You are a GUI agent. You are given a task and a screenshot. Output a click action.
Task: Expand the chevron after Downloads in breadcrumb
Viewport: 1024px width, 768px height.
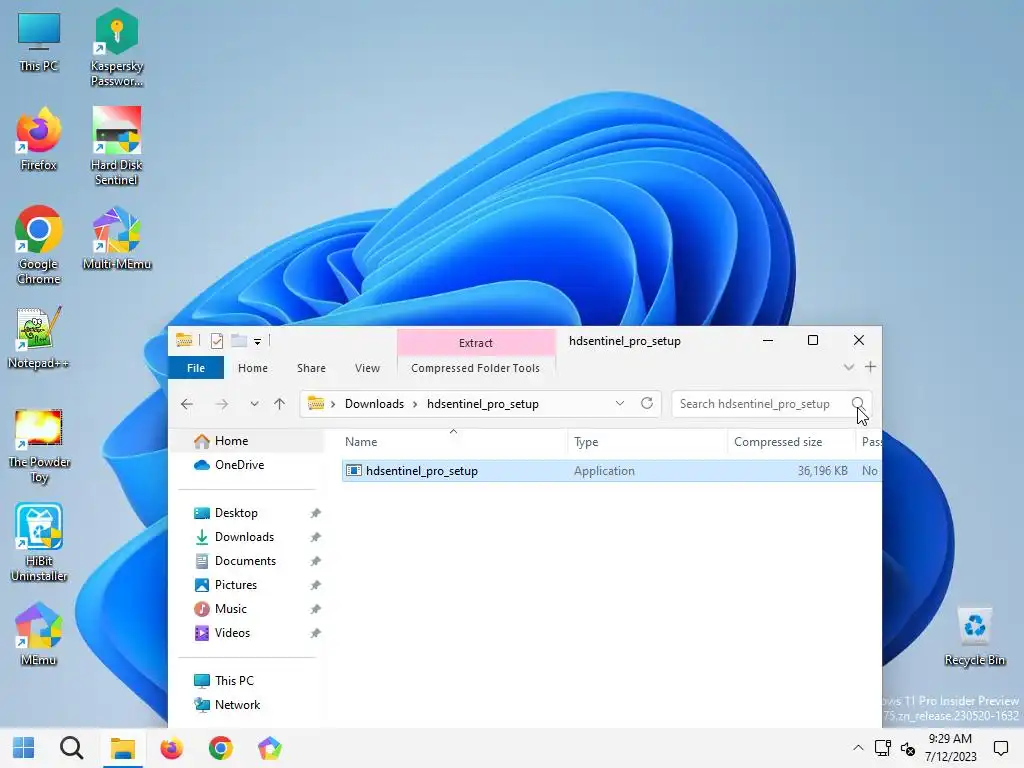(x=415, y=404)
